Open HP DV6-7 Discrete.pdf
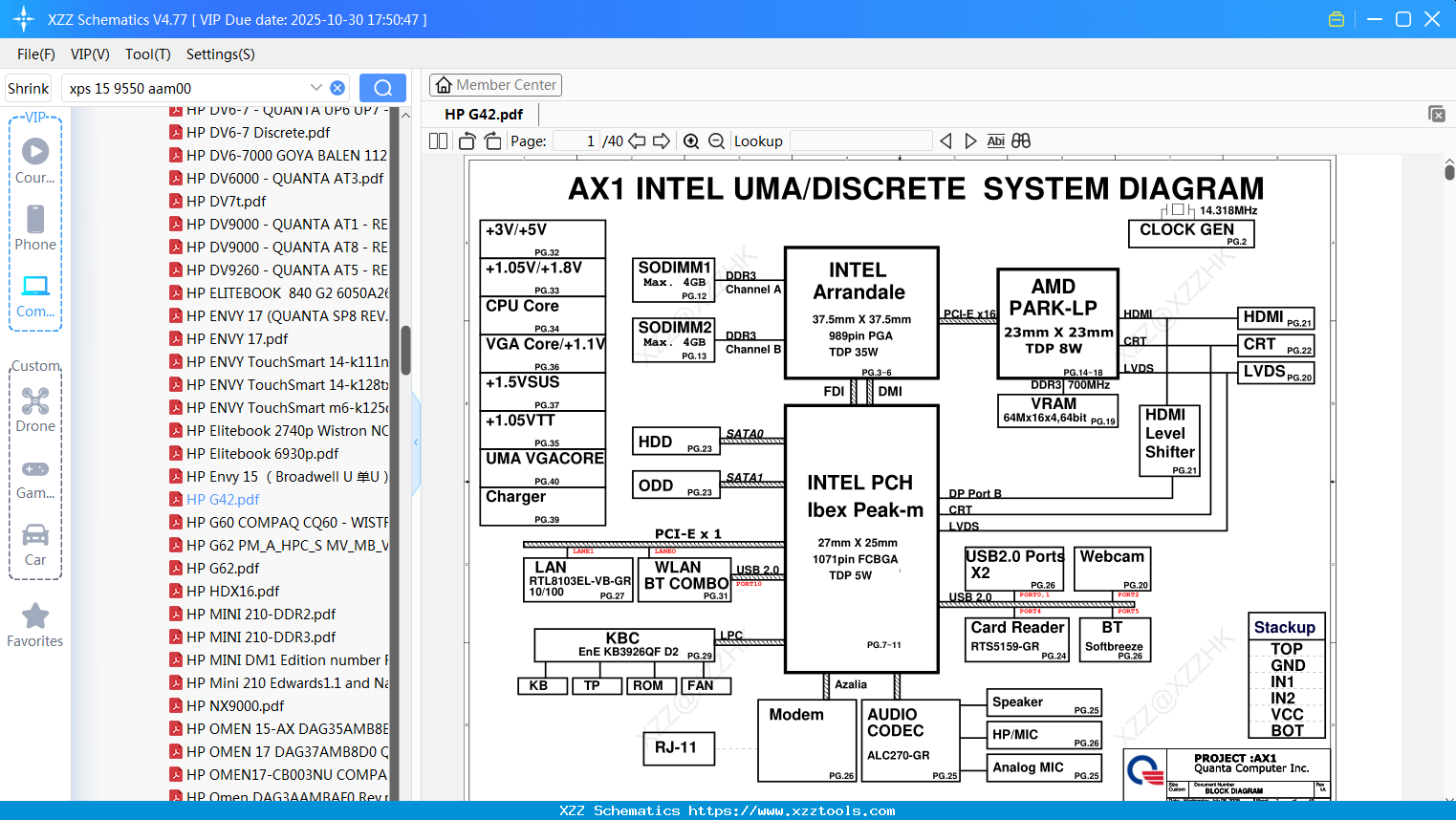 (x=250, y=133)
